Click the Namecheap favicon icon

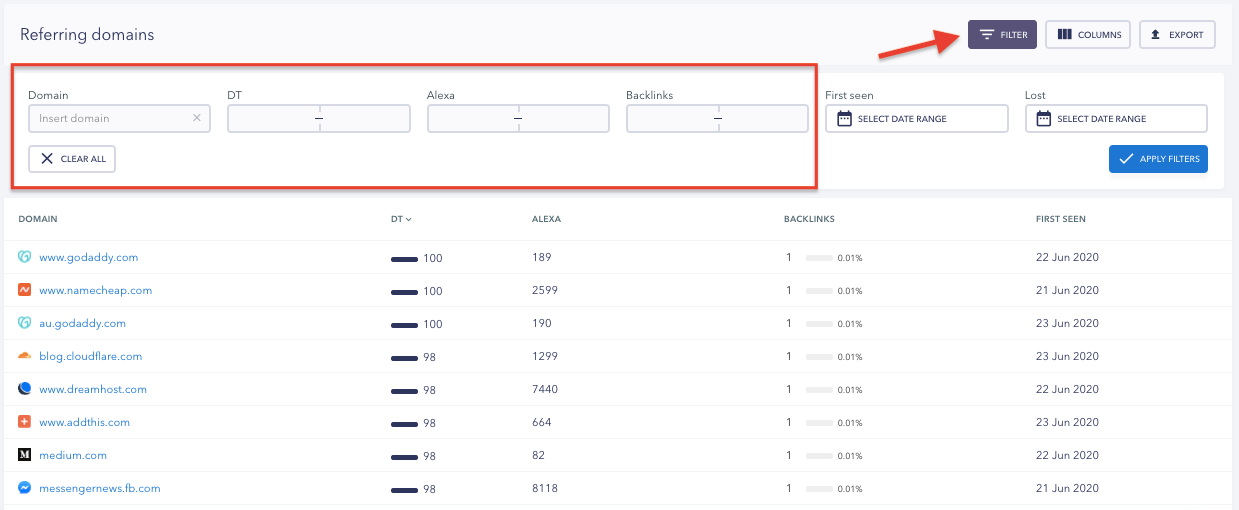pos(25,290)
